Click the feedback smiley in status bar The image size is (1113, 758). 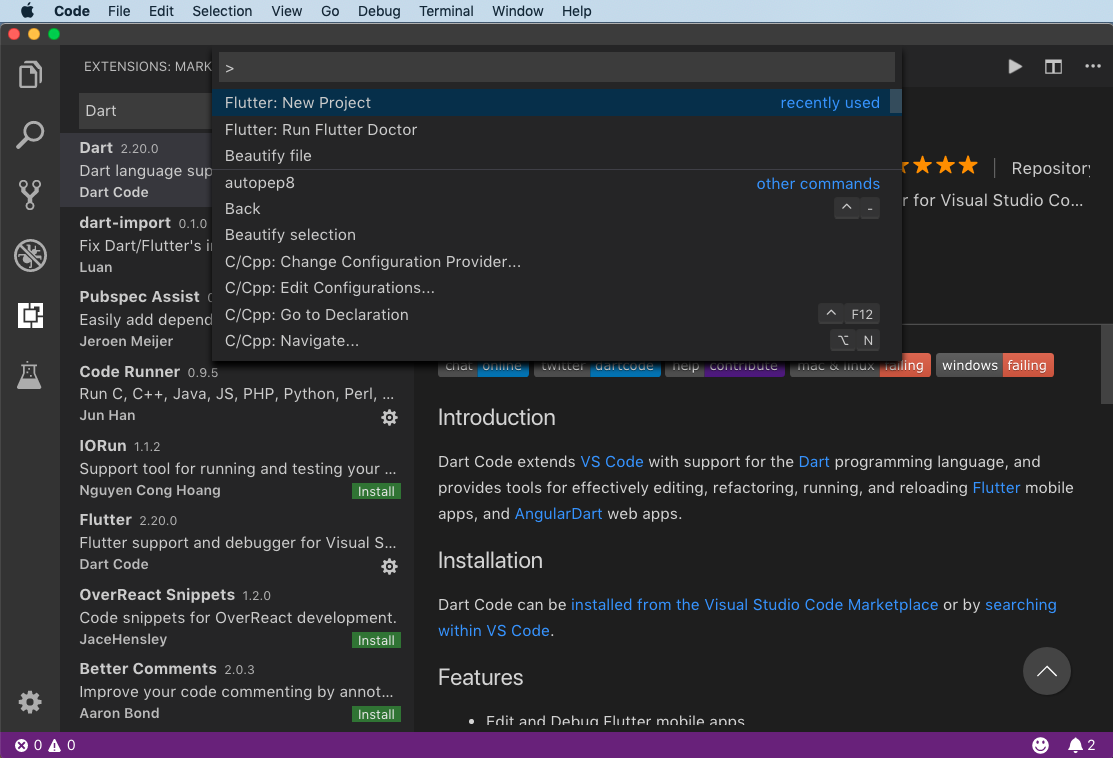[x=1040, y=745]
